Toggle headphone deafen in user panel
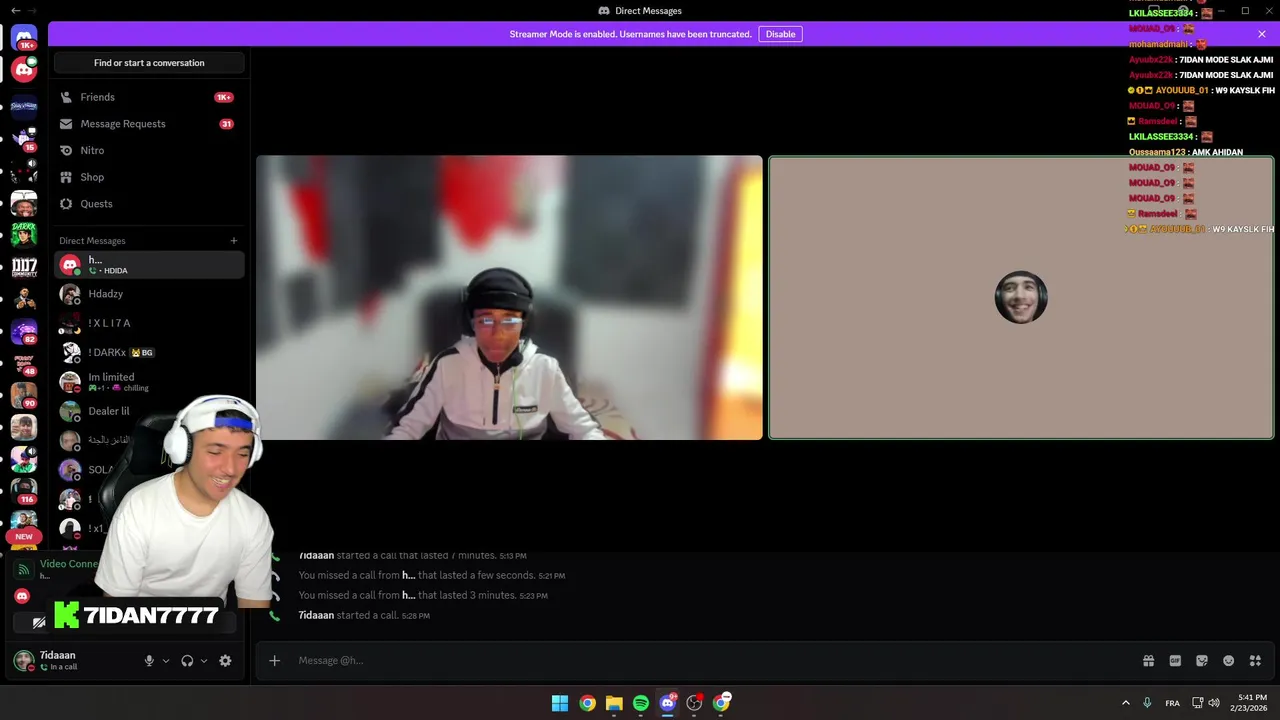This screenshot has width=1280, height=720. coord(187,661)
